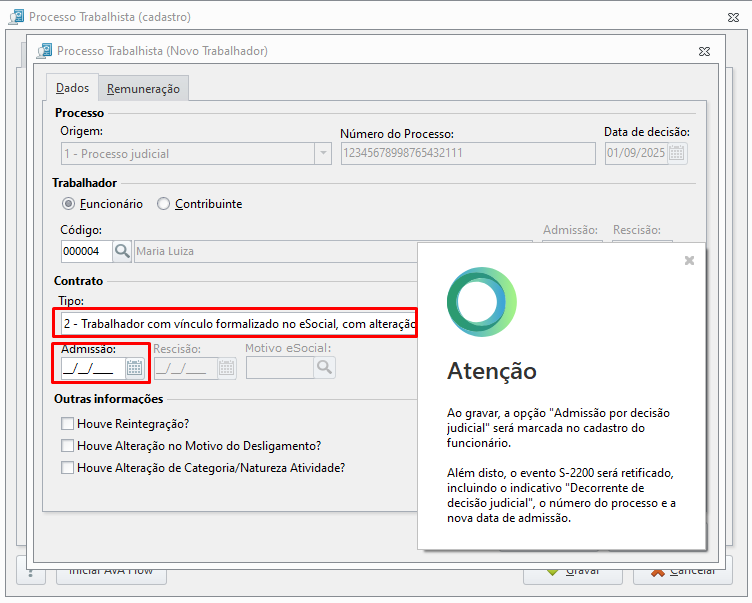Screen dimensions: 752x603
Task: Search worker code with magnifier icon
Action: click(x=122, y=251)
